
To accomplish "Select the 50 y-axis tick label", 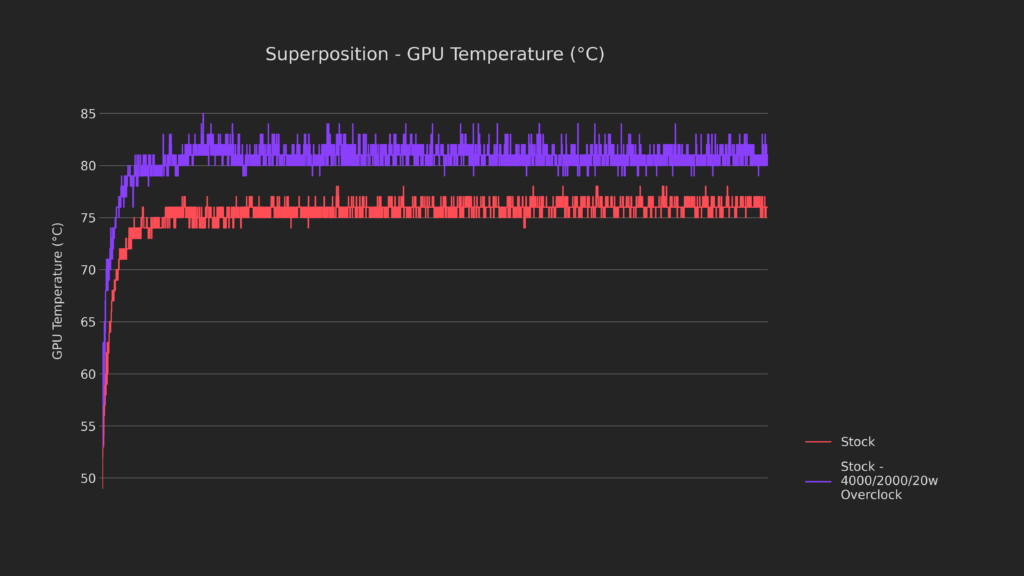I will (x=87, y=478).
